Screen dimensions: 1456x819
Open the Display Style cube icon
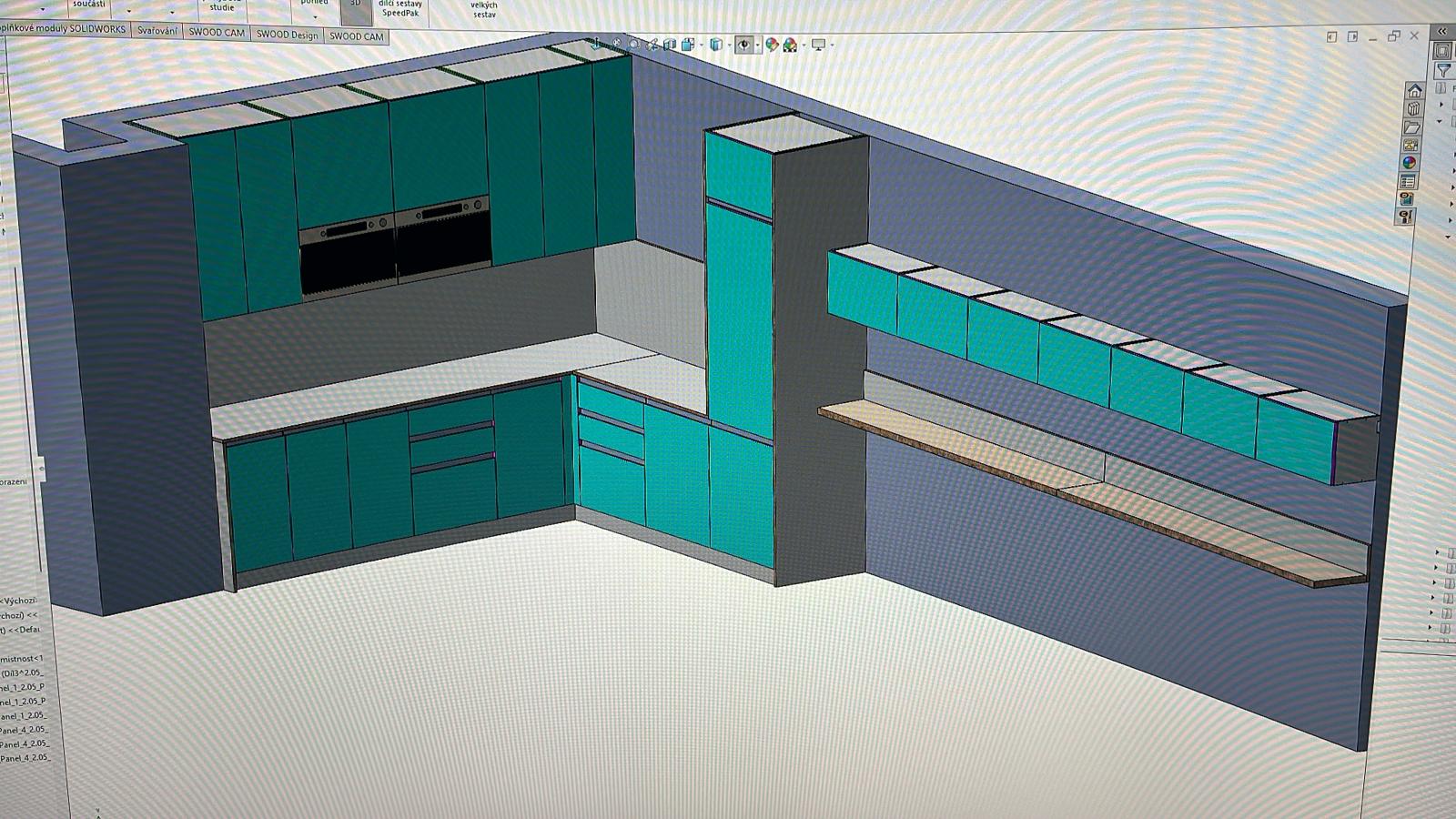[x=716, y=44]
